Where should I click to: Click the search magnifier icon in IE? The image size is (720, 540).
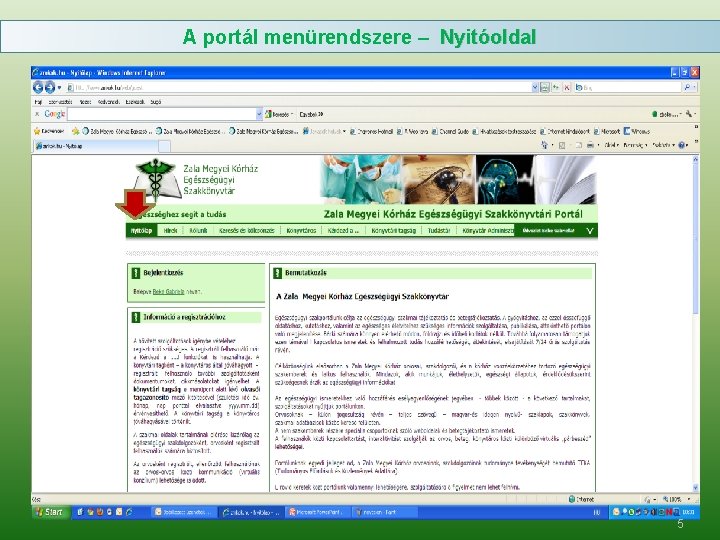[x=687, y=87]
